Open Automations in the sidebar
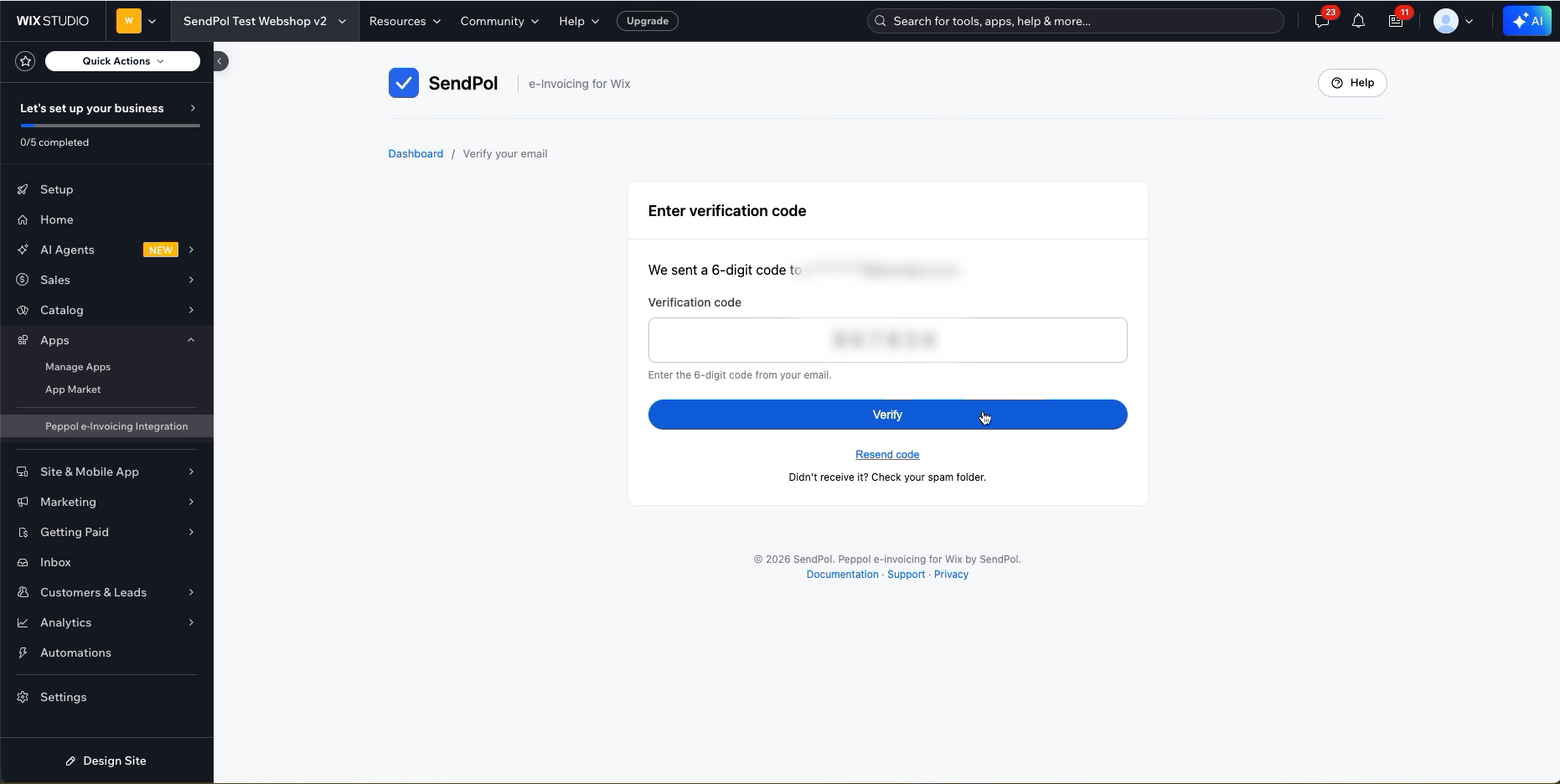Viewport: 1560px width, 784px height. (106, 652)
